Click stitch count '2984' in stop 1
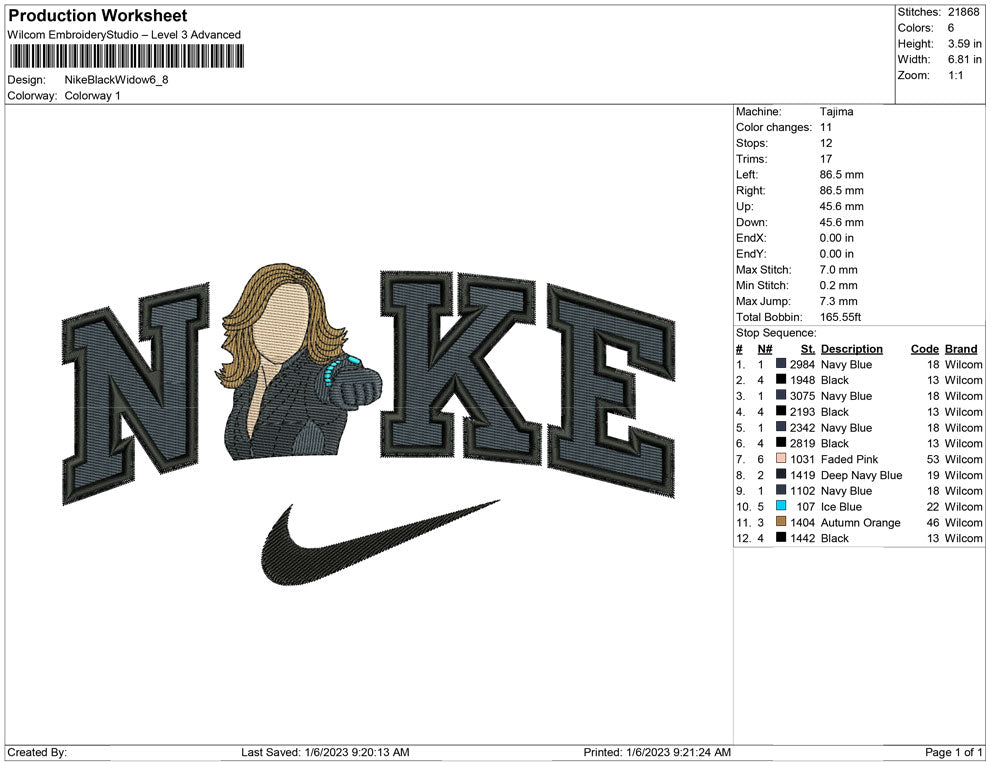Viewport: 990px width, 762px height. pyautogui.click(x=802, y=364)
